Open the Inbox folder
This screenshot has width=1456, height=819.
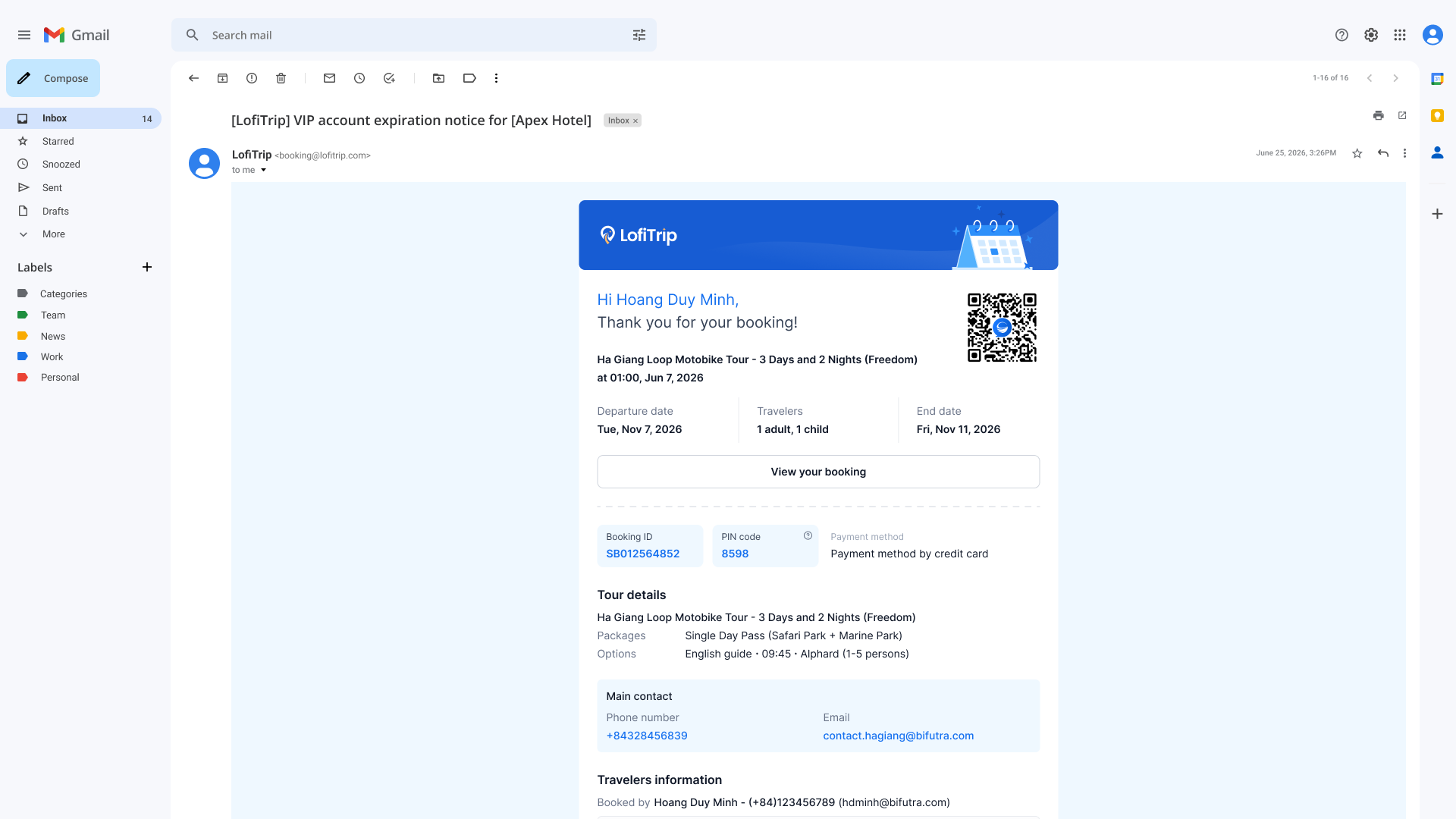[x=80, y=118]
